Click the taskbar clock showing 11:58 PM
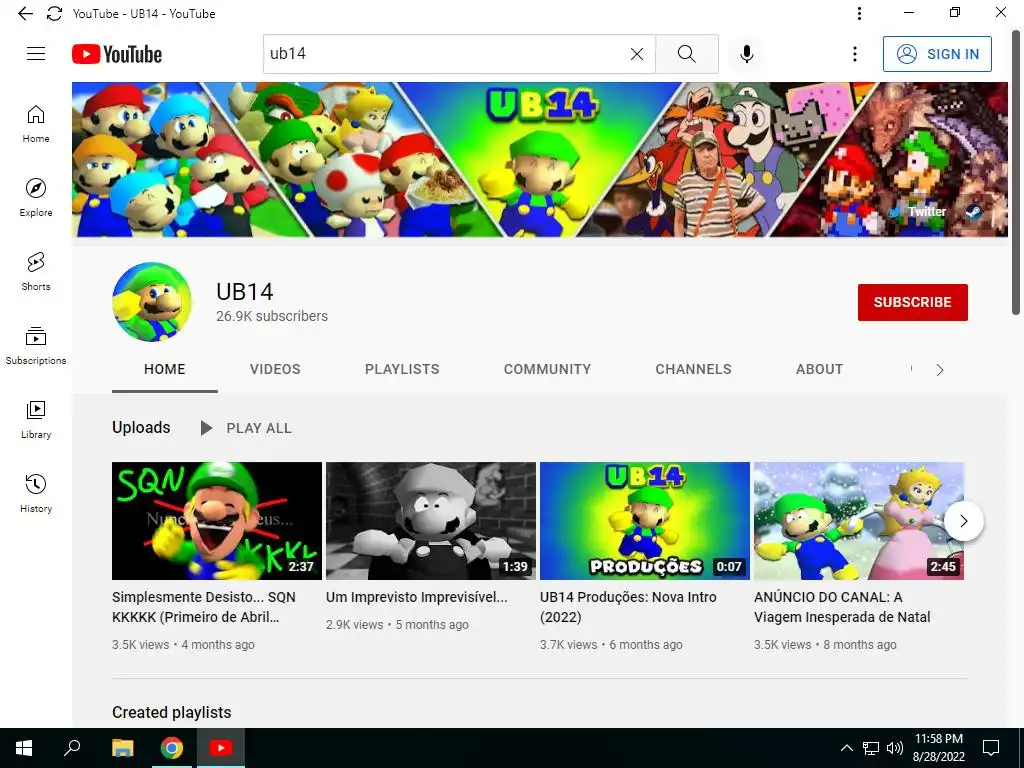Image resolution: width=1024 pixels, height=768 pixels. (939, 748)
